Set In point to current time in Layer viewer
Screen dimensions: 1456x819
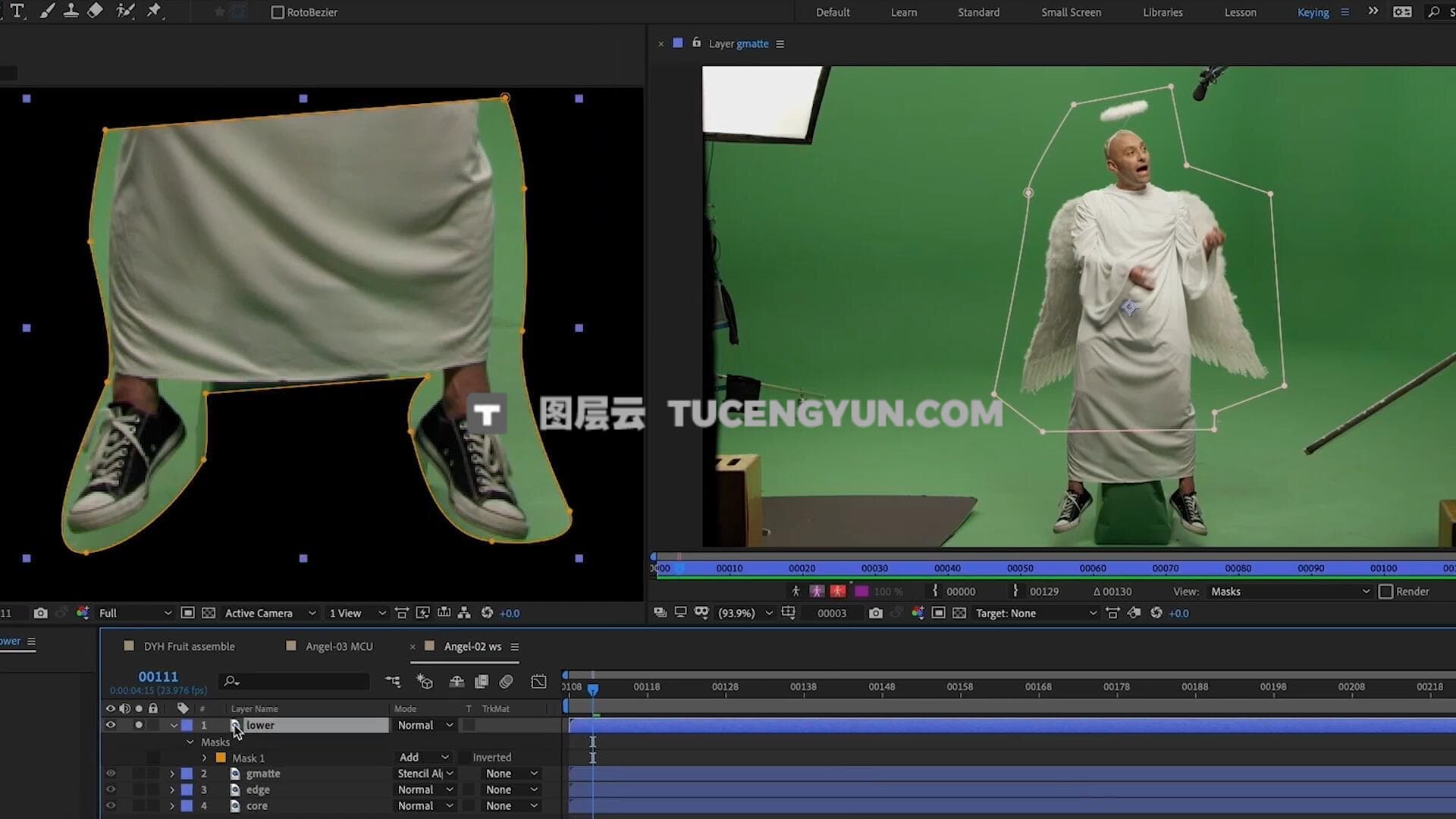click(935, 591)
